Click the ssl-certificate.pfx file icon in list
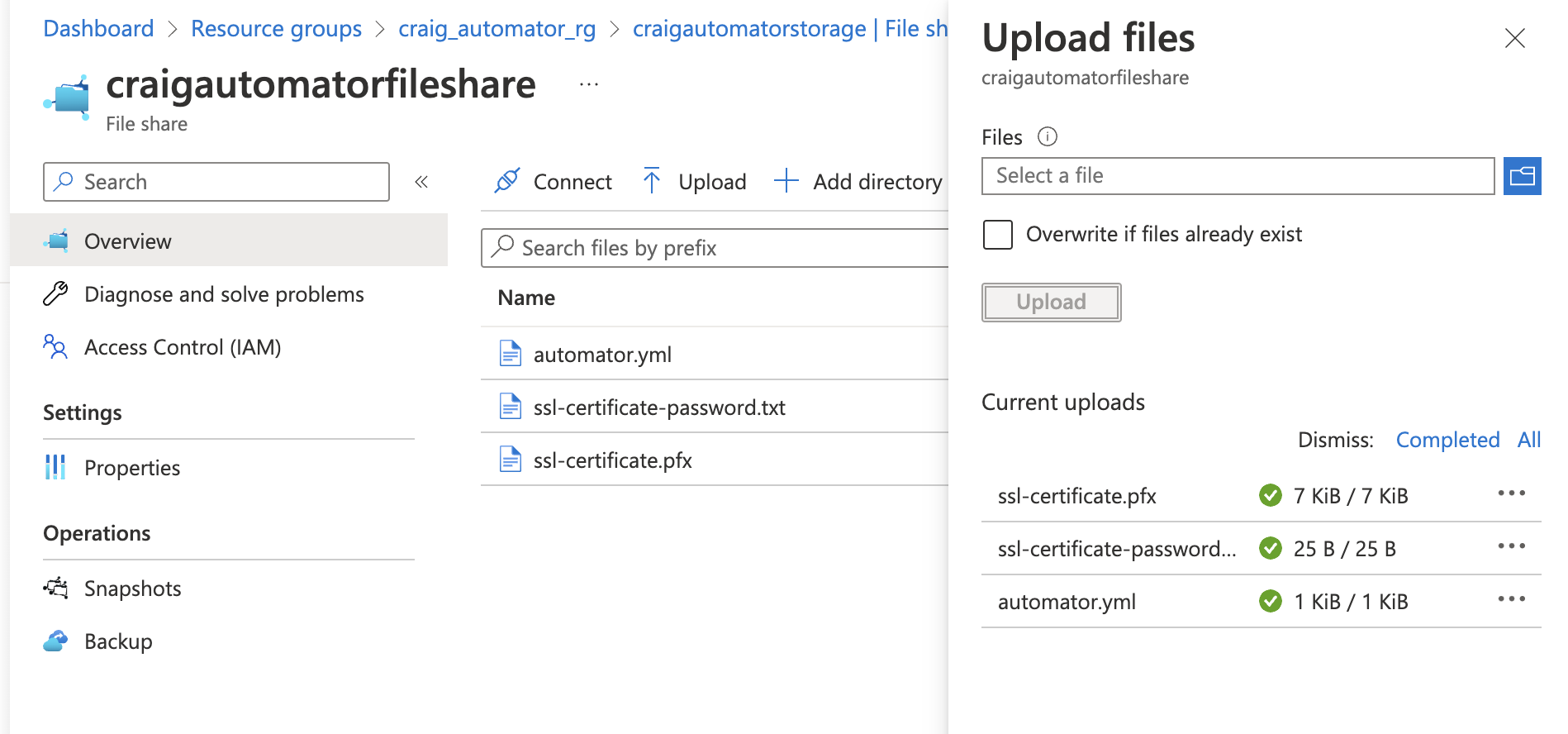Viewport: 1568px width, 734px height. 511,460
